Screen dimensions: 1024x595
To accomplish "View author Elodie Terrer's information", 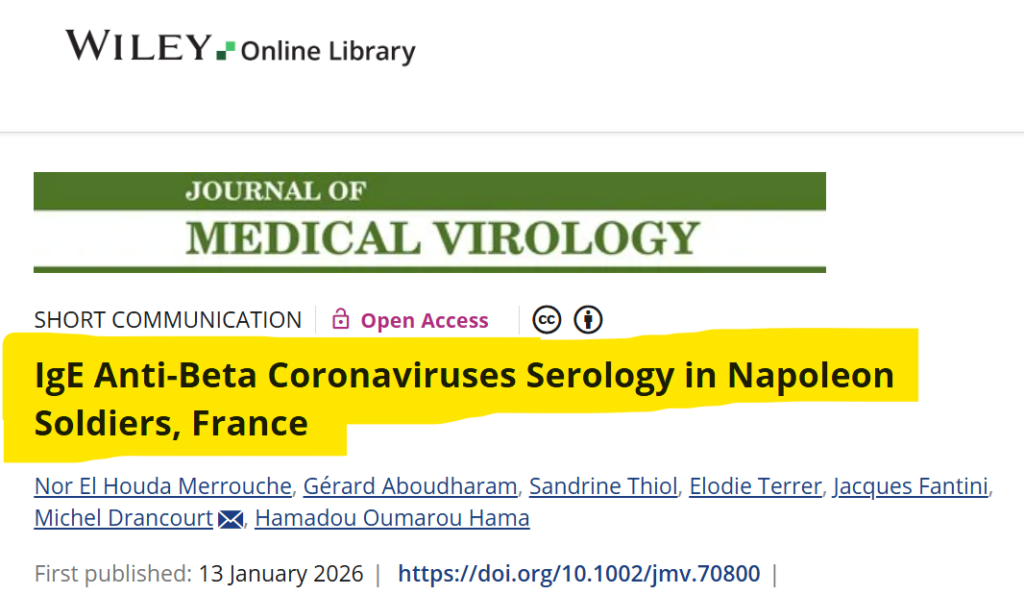I will [755, 487].
